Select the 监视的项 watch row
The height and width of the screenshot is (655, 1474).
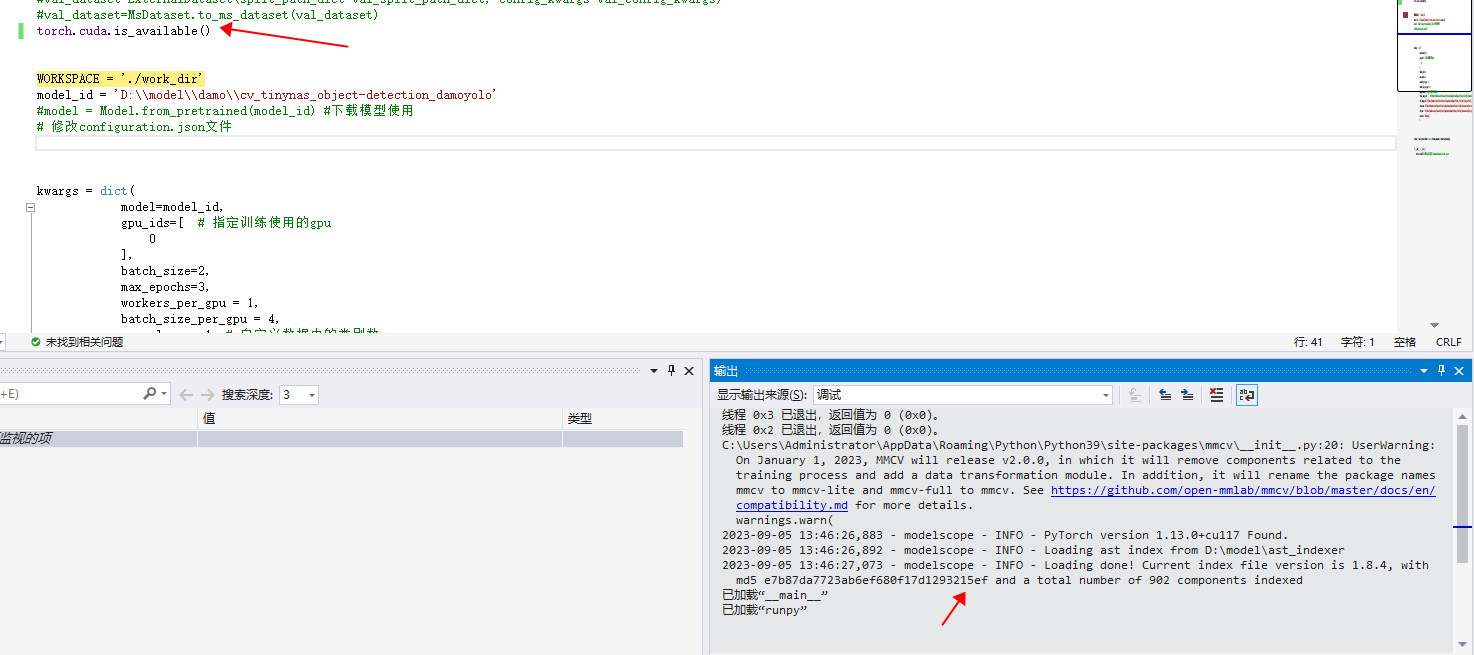[341, 439]
